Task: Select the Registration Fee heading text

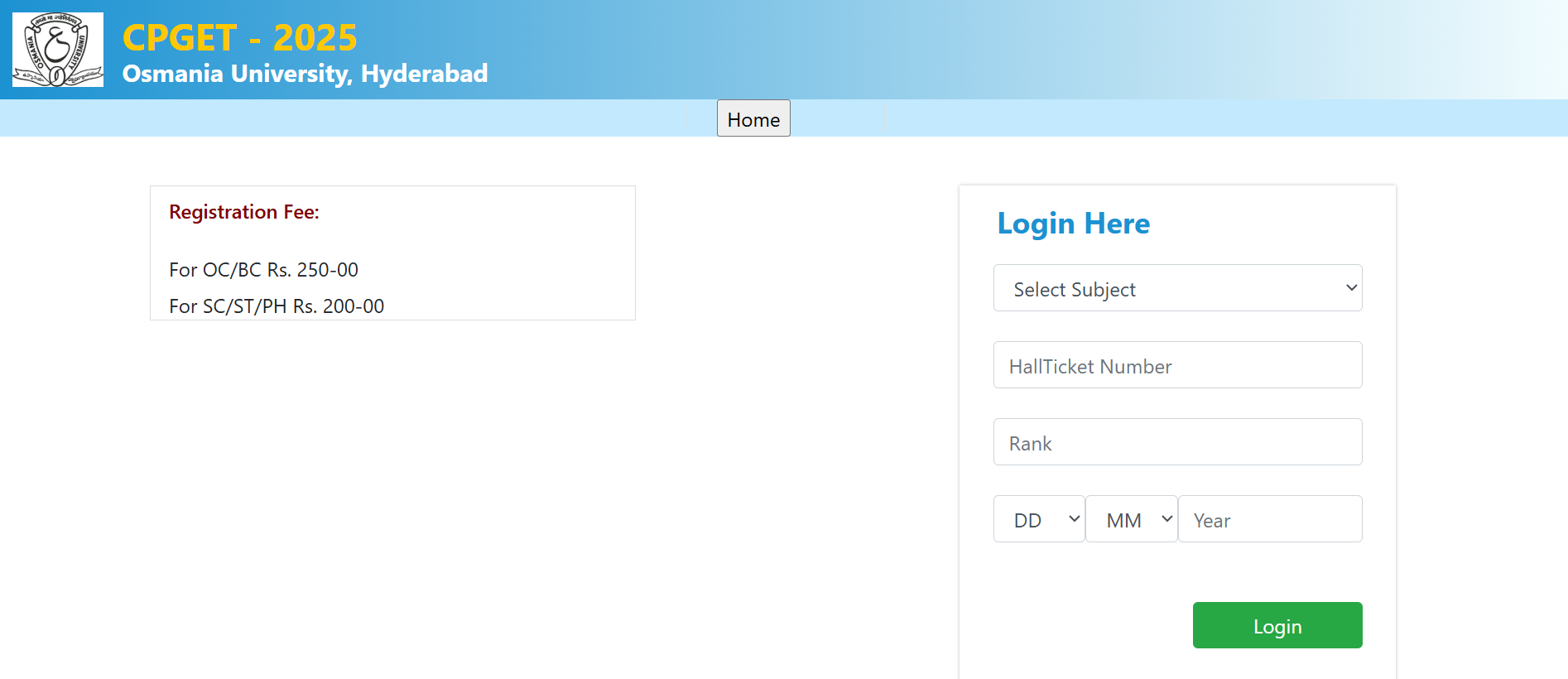Action: [x=244, y=212]
